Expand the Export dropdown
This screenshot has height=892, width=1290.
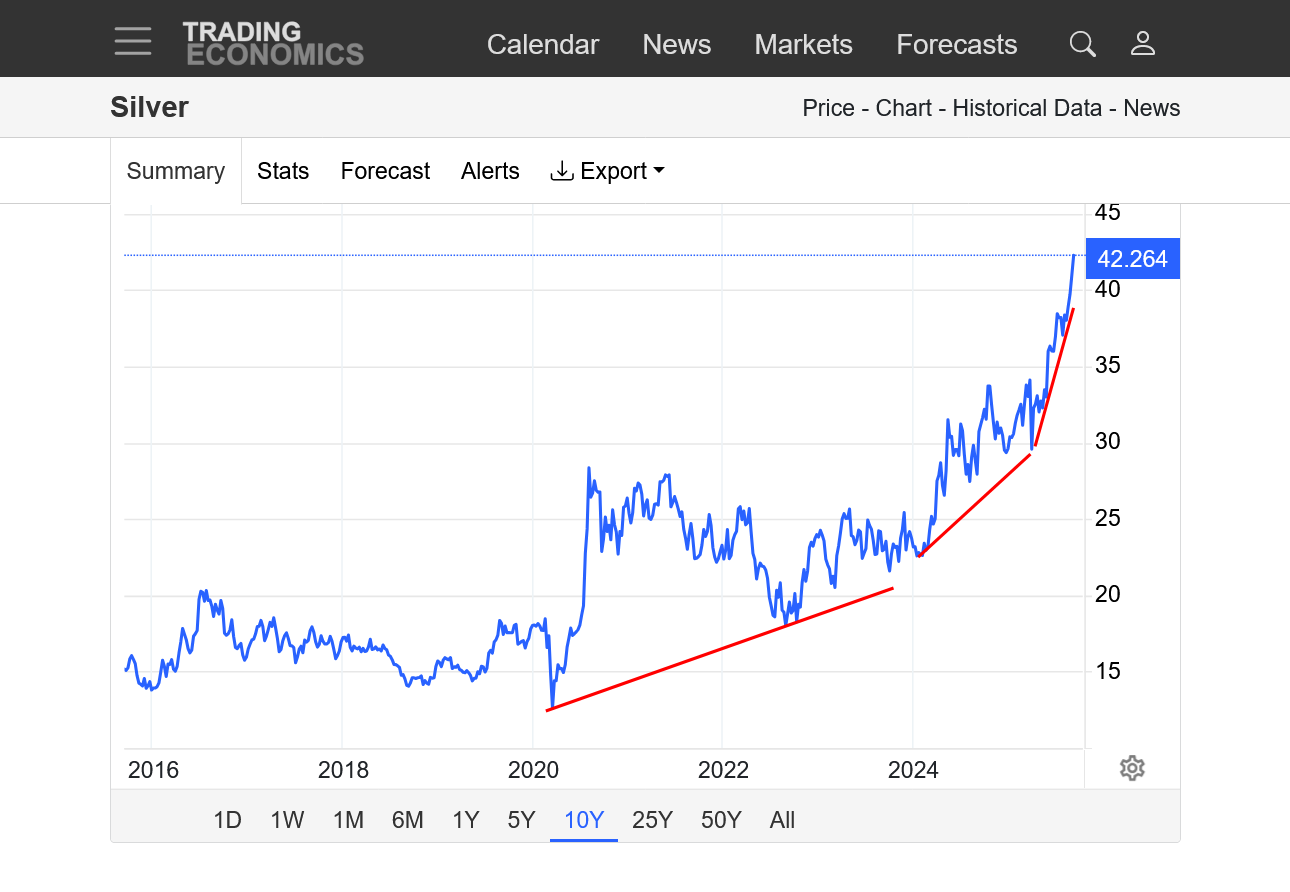(x=607, y=171)
